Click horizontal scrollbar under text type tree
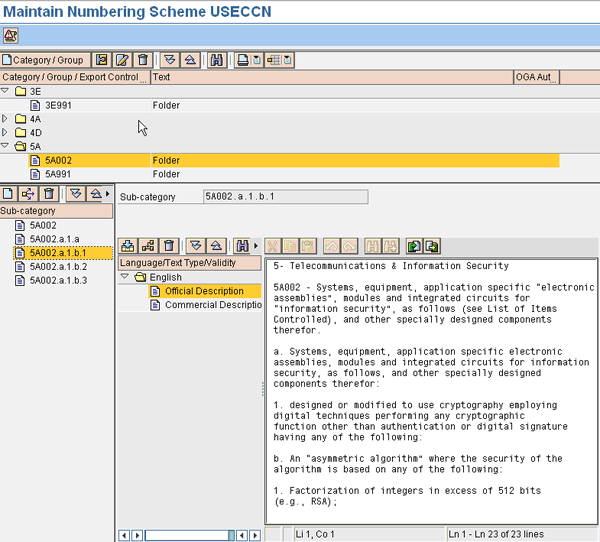600x542 pixels. tap(190, 535)
